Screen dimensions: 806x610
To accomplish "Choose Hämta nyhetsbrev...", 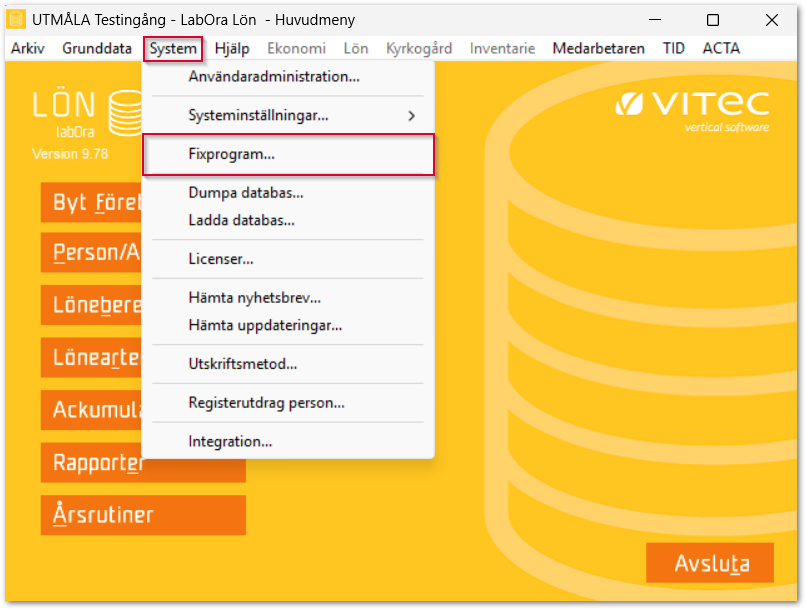I will 288,298.
